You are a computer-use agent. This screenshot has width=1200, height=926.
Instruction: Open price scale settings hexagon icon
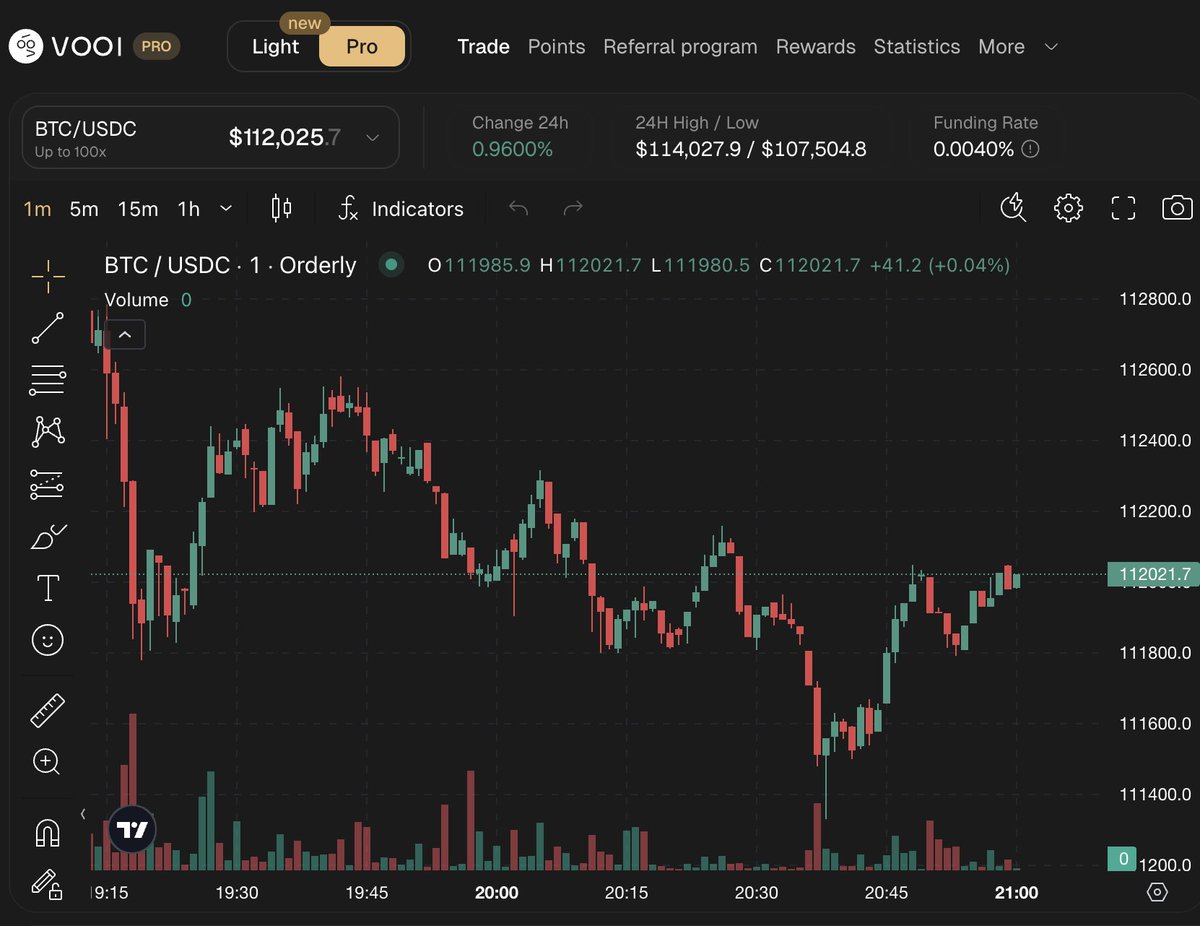(x=1157, y=892)
